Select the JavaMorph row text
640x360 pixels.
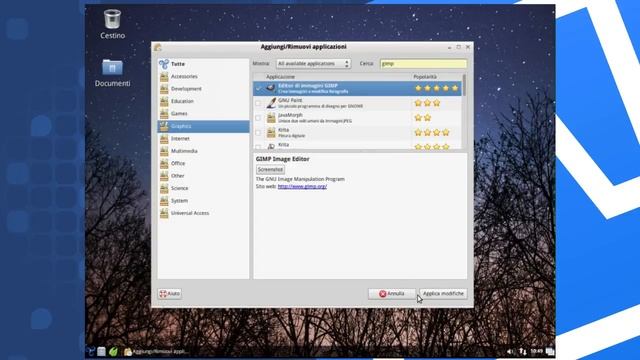pyautogui.click(x=315, y=118)
